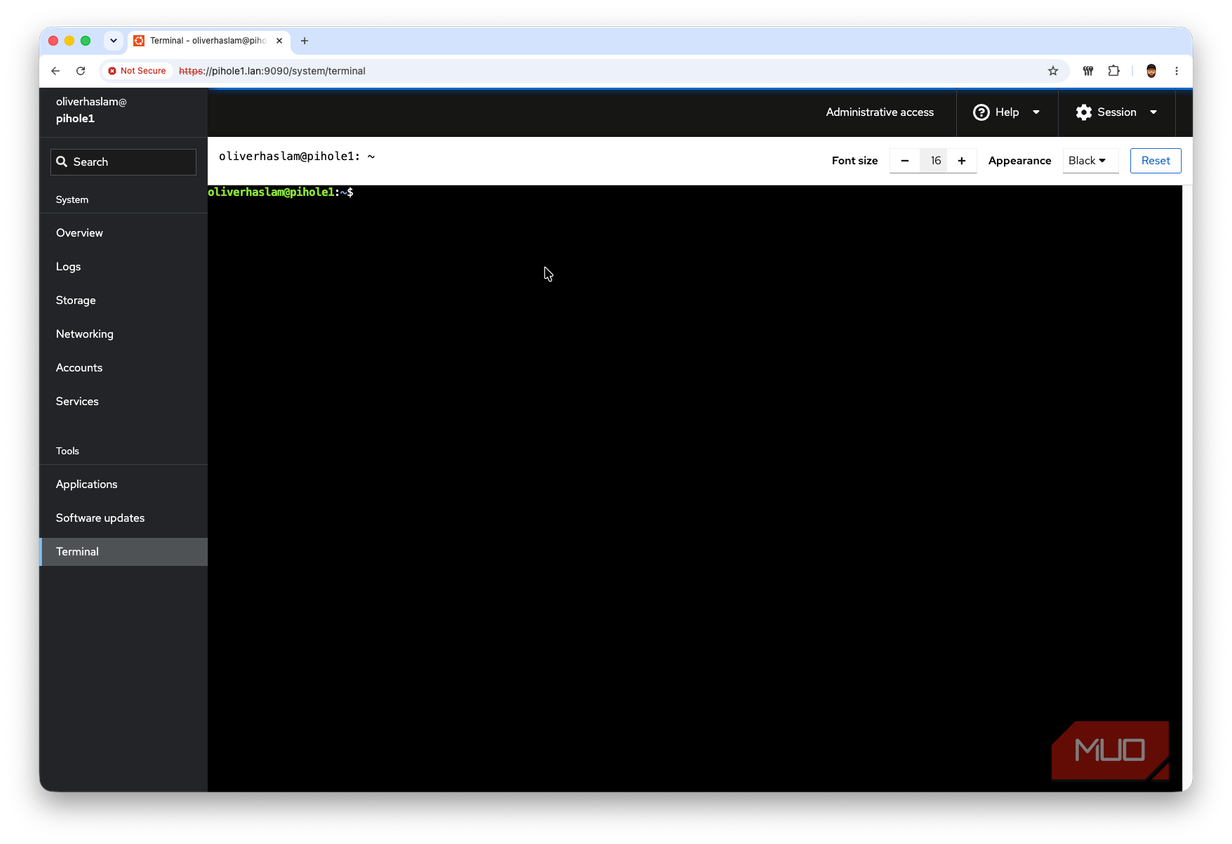Screen dimensions: 1232x844
Task: Decrease the font size with minus
Action: [x=905, y=161]
